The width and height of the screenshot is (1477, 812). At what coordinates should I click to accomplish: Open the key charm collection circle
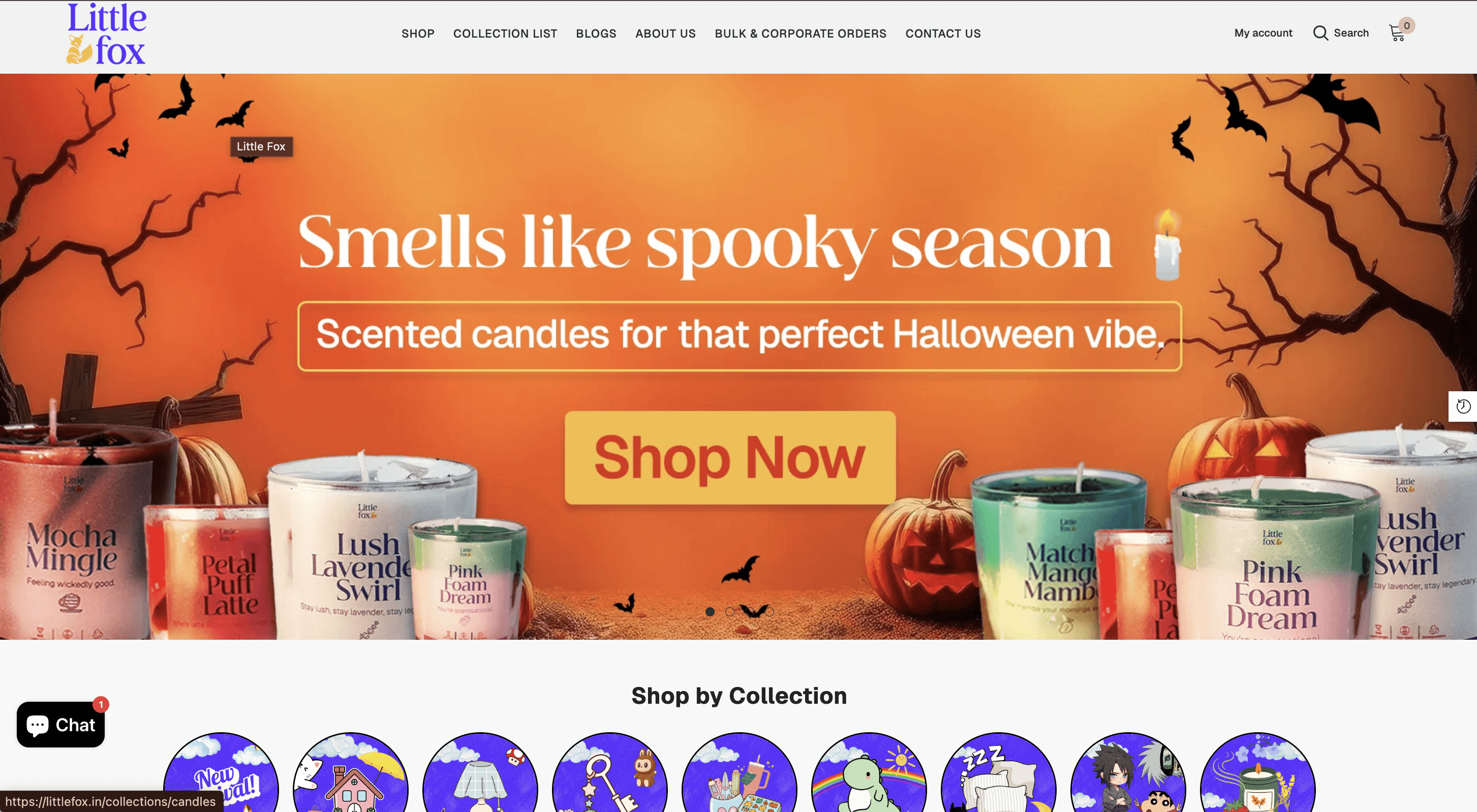click(x=609, y=772)
